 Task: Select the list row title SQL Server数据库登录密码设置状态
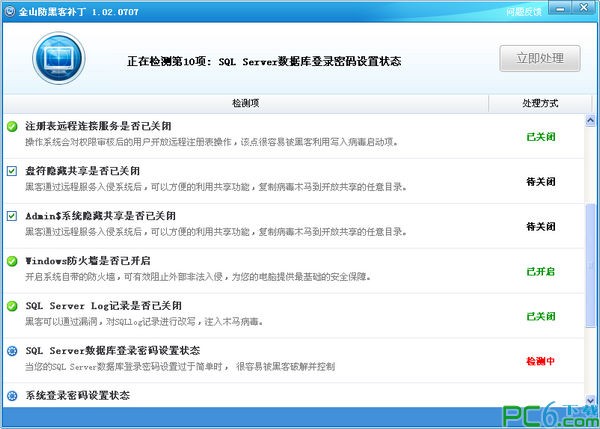pos(113,351)
